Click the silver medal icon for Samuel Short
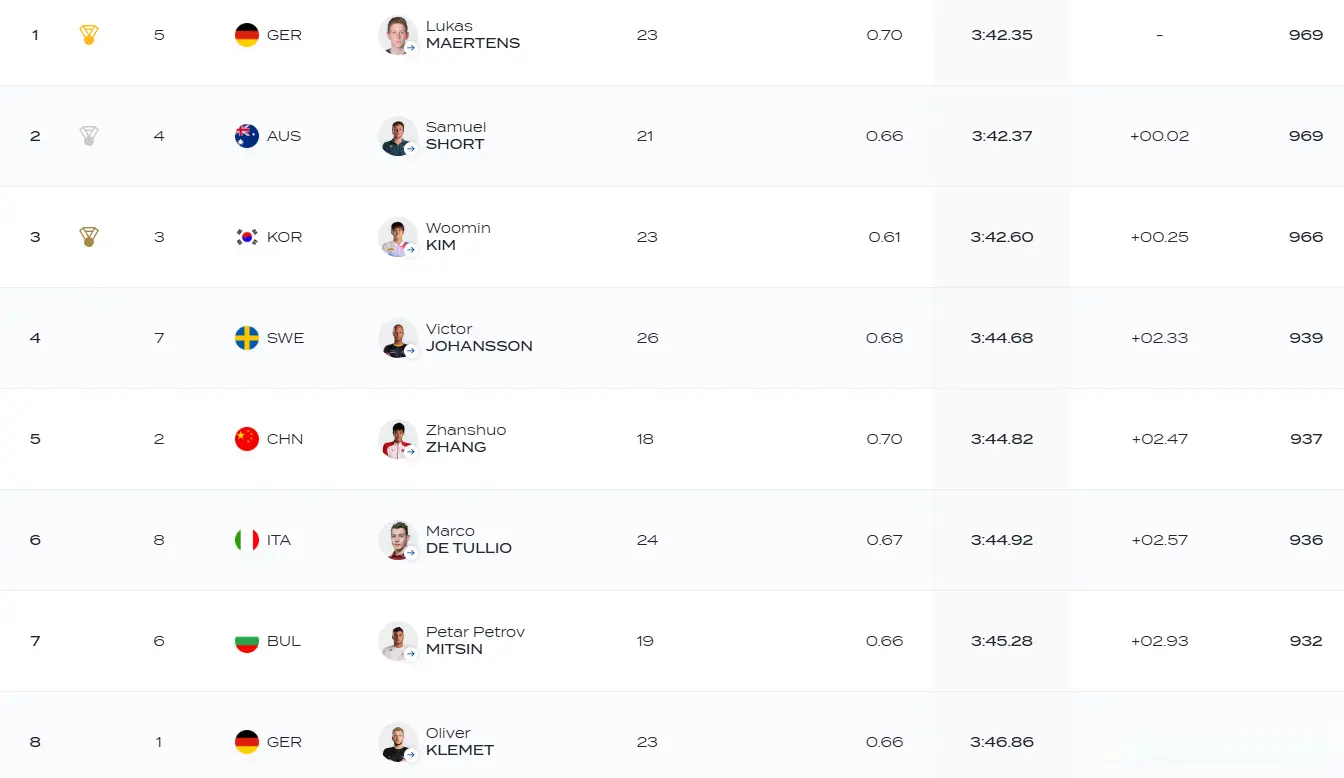Image resolution: width=1344 pixels, height=778 pixels. pyautogui.click(x=89, y=136)
